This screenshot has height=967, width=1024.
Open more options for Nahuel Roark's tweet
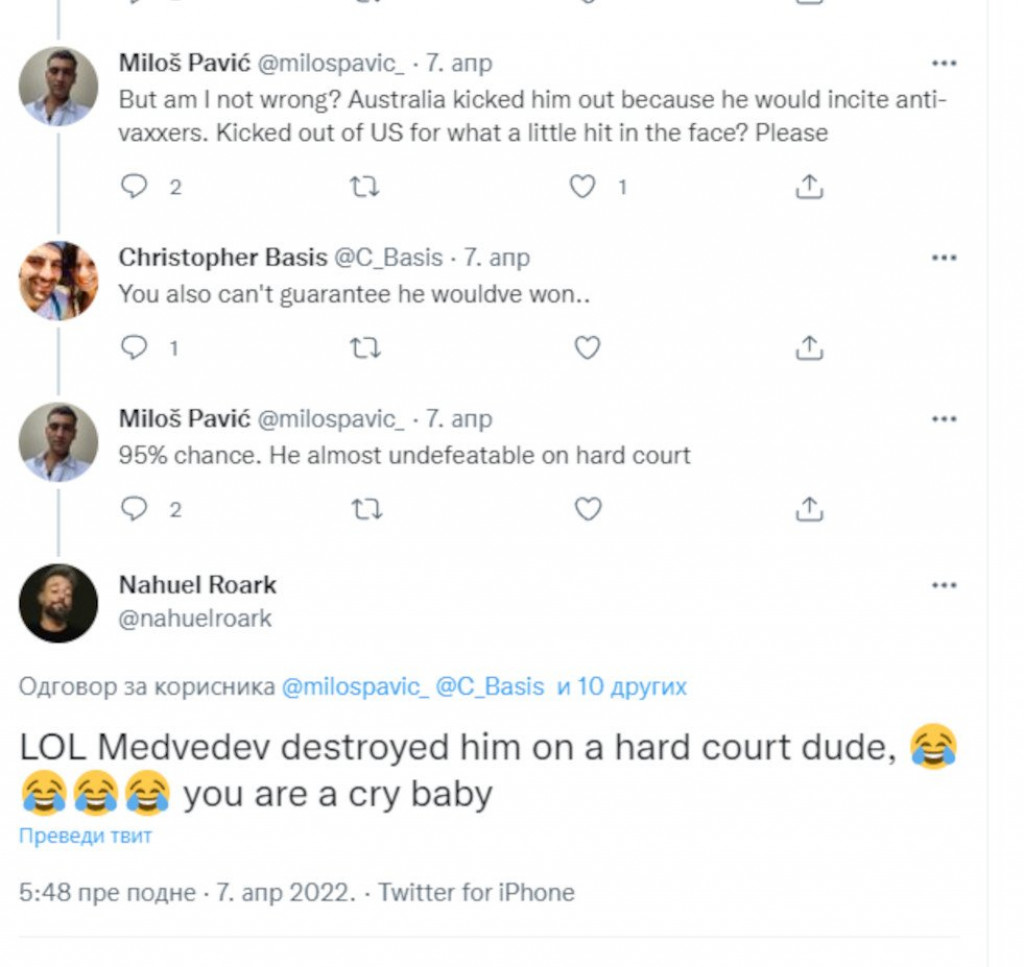(x=943, y=585)
